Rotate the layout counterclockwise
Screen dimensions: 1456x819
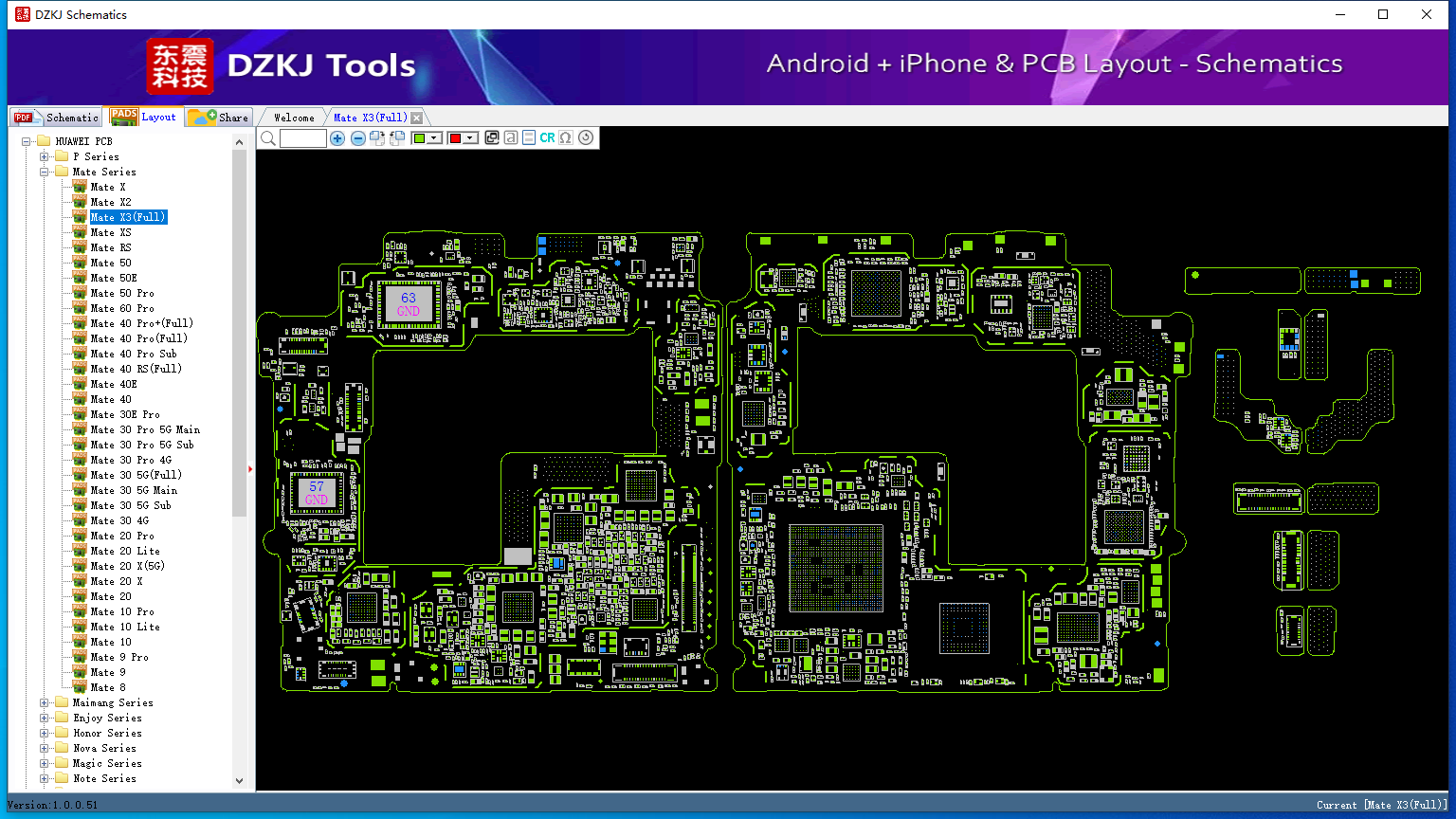pos(397,138)
